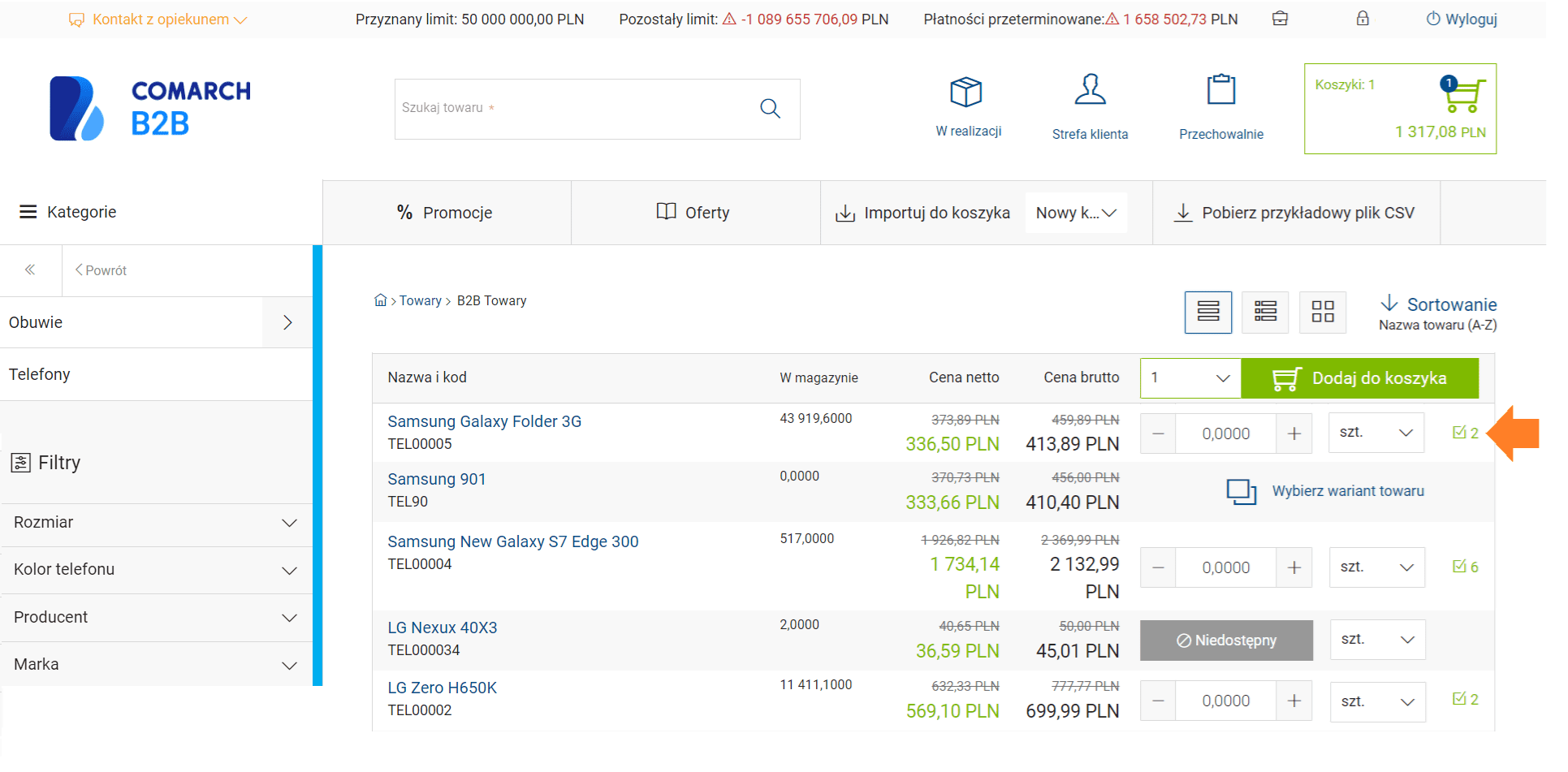This screenshot has width=1568, height=772.
Task: Click checkmark indicator for LG Zero H650K
Action: coord(1466,699)
